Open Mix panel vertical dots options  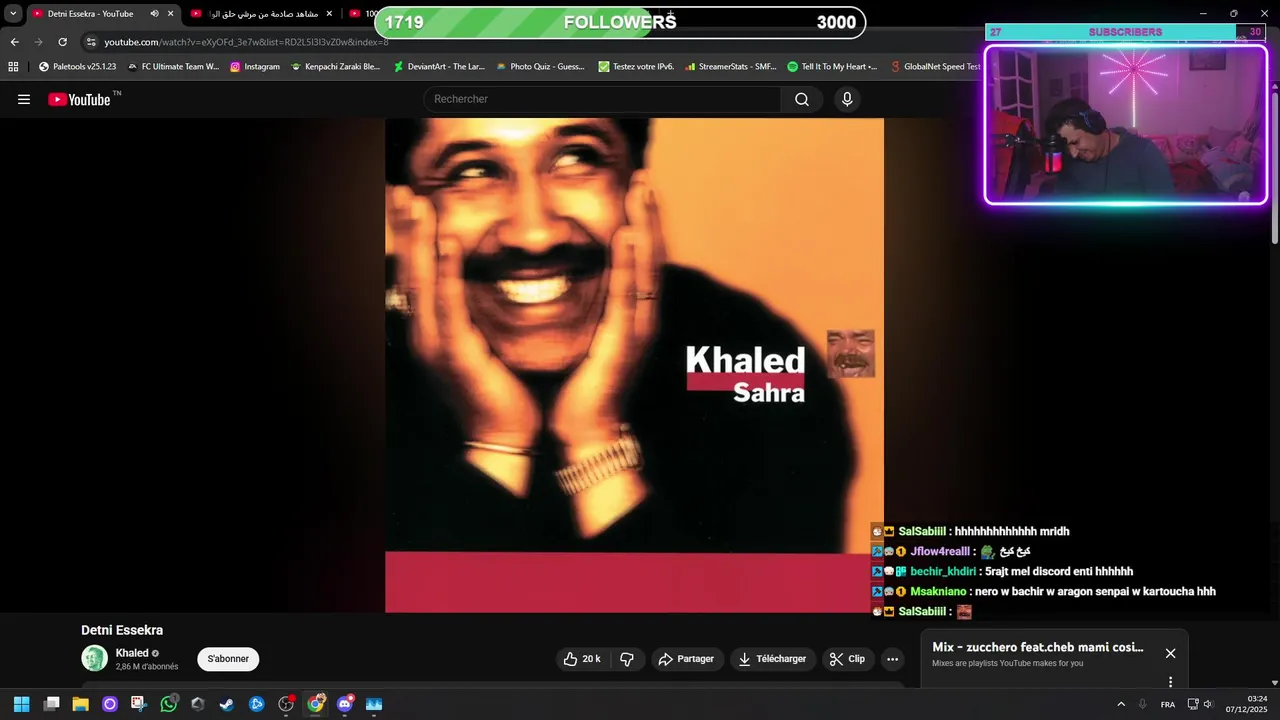click(x=1170, y=682)
